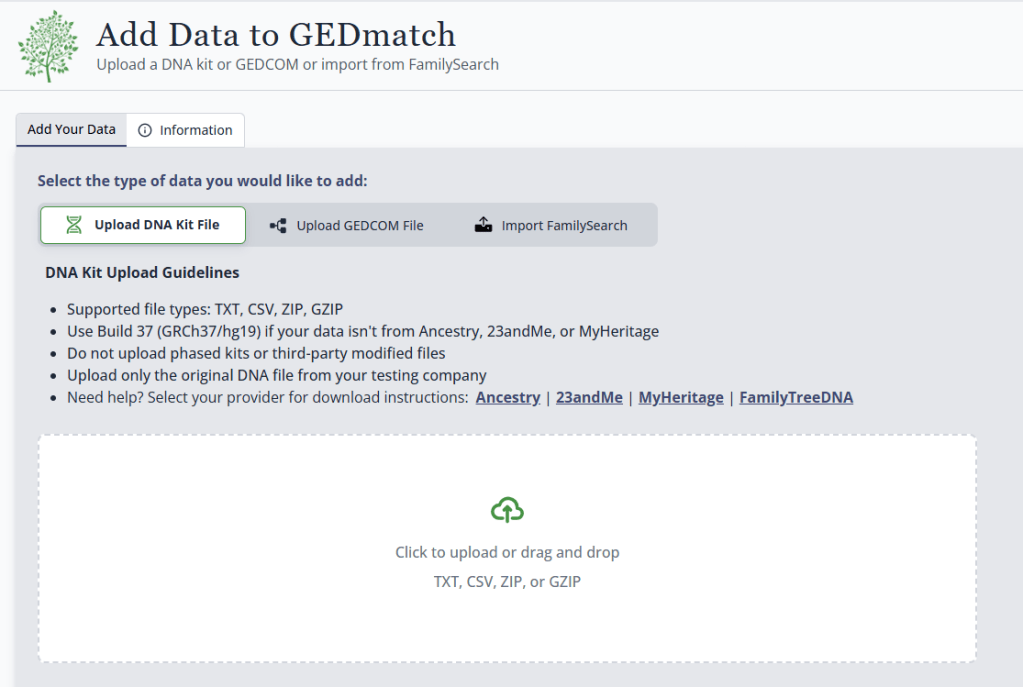1023x687 pixels.
Task: Click the DNA Kit Upload Guidelines heading
Action: (142, 273)
